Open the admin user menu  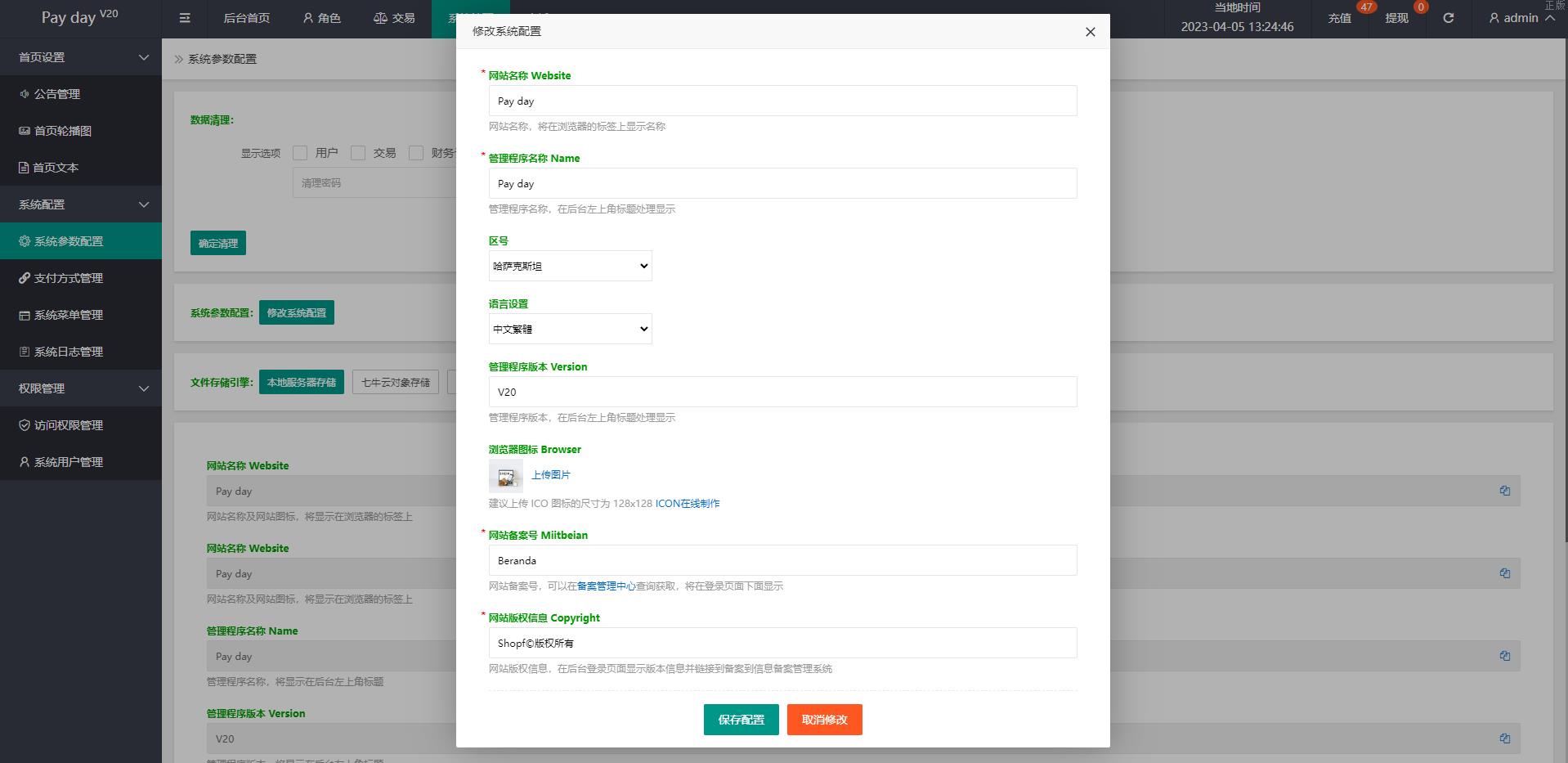(x=1521, y=18)
